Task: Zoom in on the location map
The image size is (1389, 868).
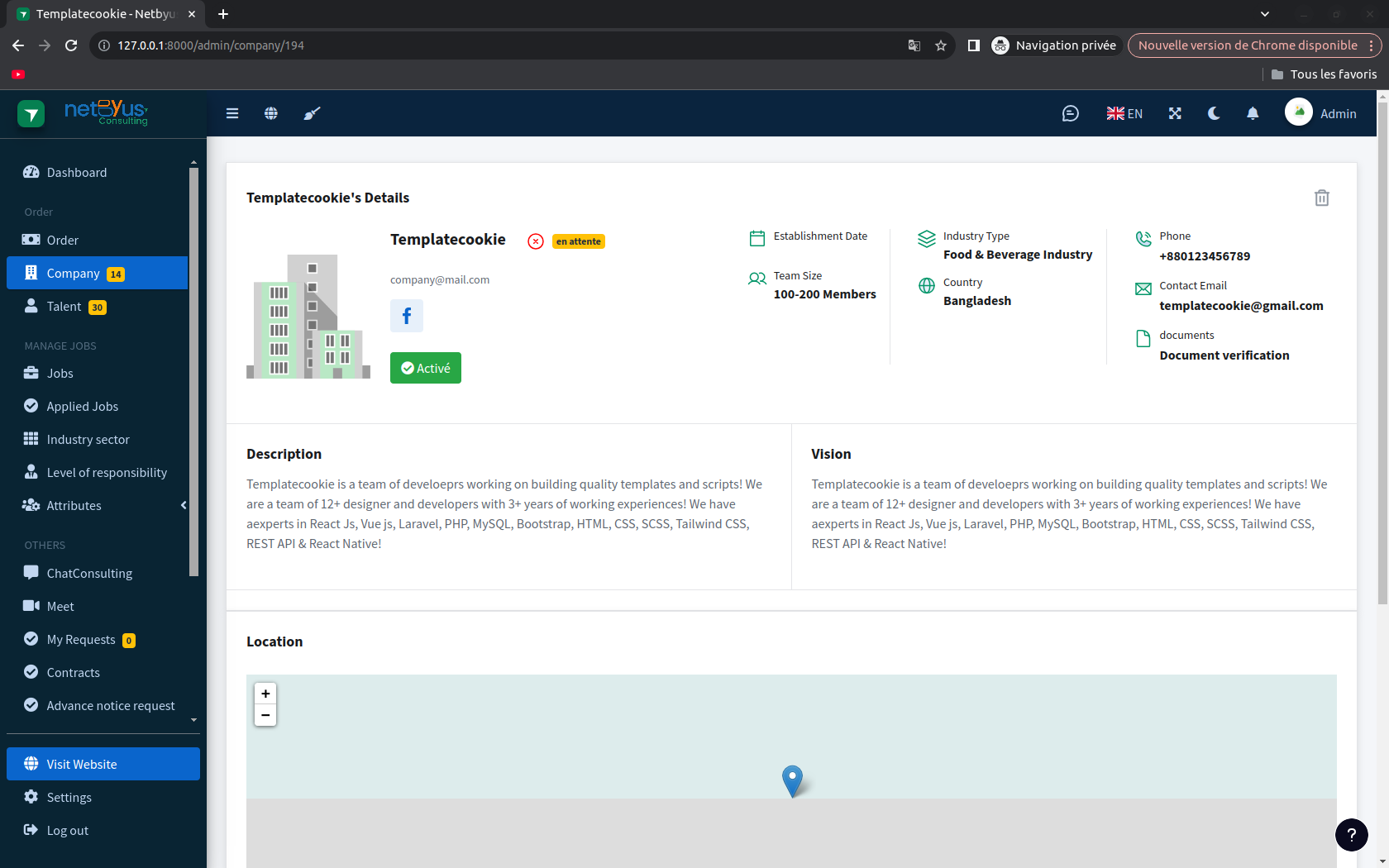Action: 265,694
